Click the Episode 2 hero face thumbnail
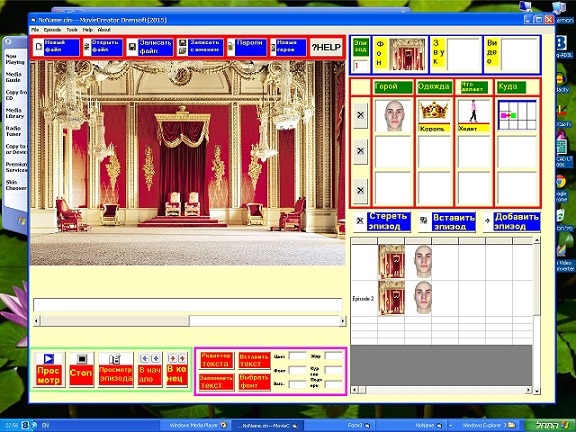 click(x=422, y=298)
